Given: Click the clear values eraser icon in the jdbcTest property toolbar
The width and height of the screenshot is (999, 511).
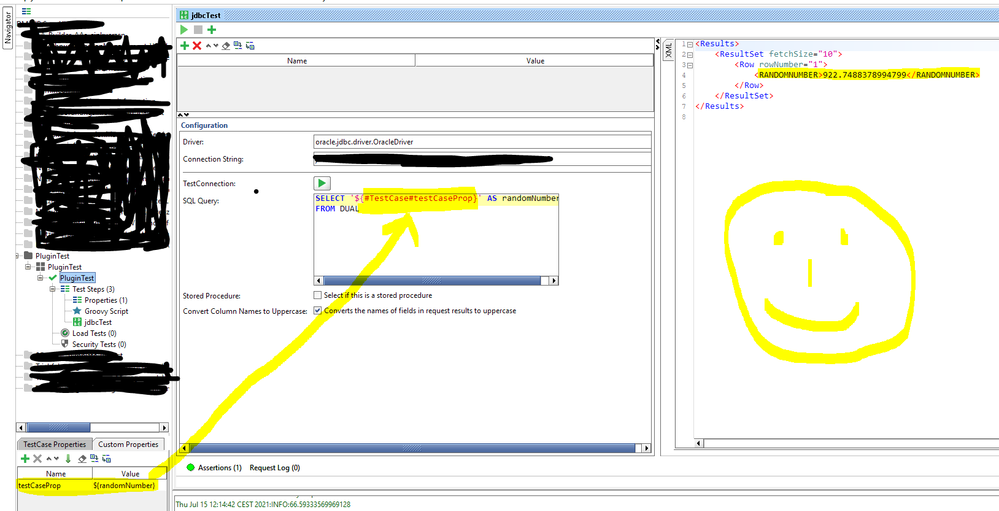Looking at the screenshot, I should click(225, 45).
